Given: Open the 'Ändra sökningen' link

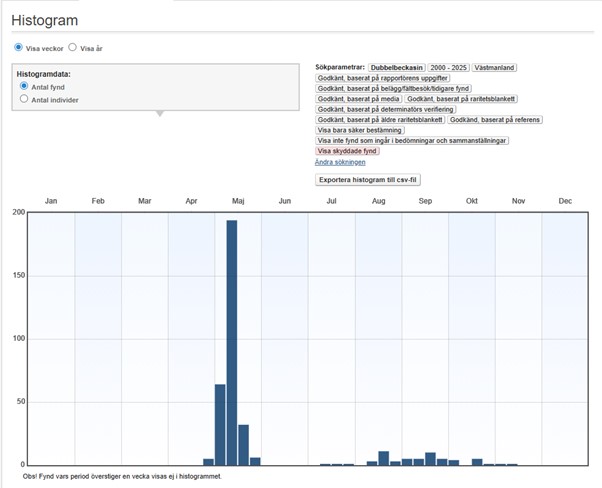Looking at the screenshot, I should click(340, 161).
